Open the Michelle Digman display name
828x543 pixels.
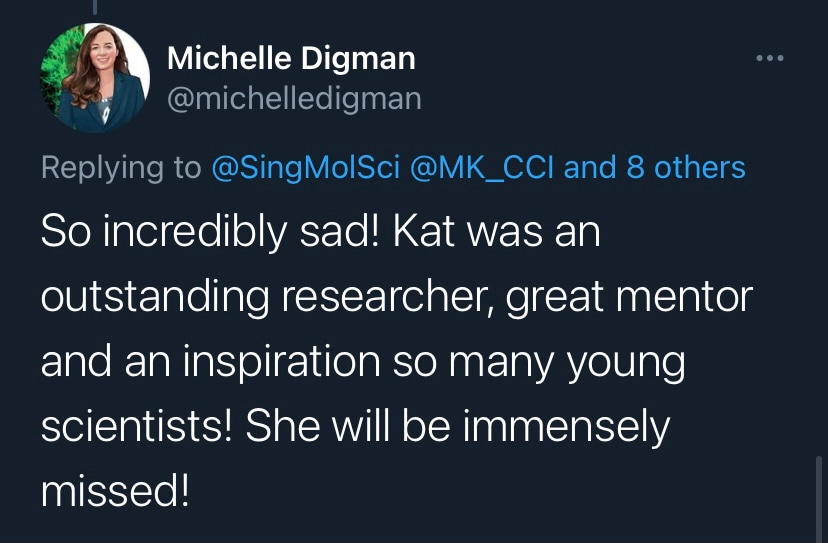(291, 59)
